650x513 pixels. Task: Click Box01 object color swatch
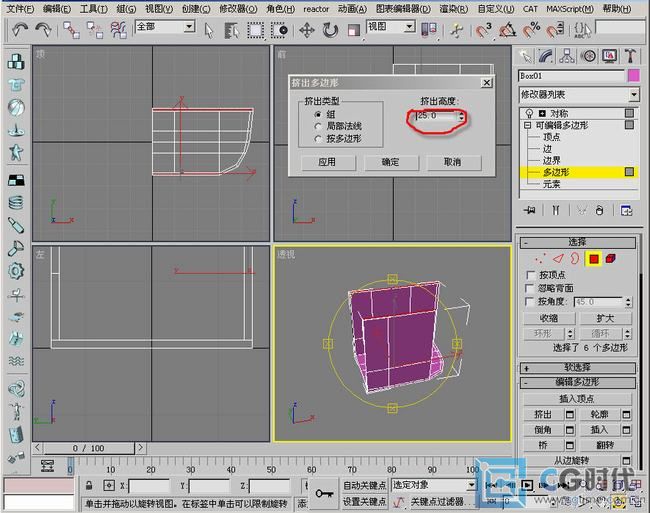(x=633, y=76)
